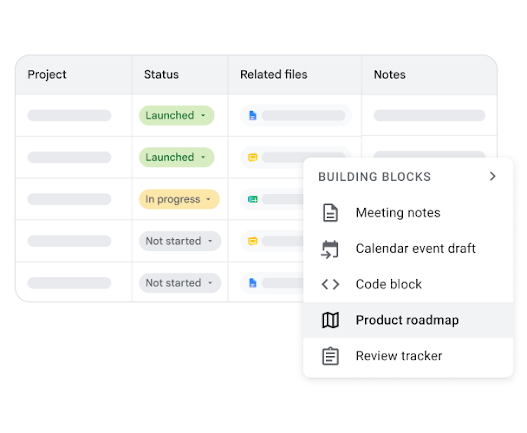Choose Calendar event draft from menu
The image size is (527, 433).
pyautogui.click(x=408, y=249)
